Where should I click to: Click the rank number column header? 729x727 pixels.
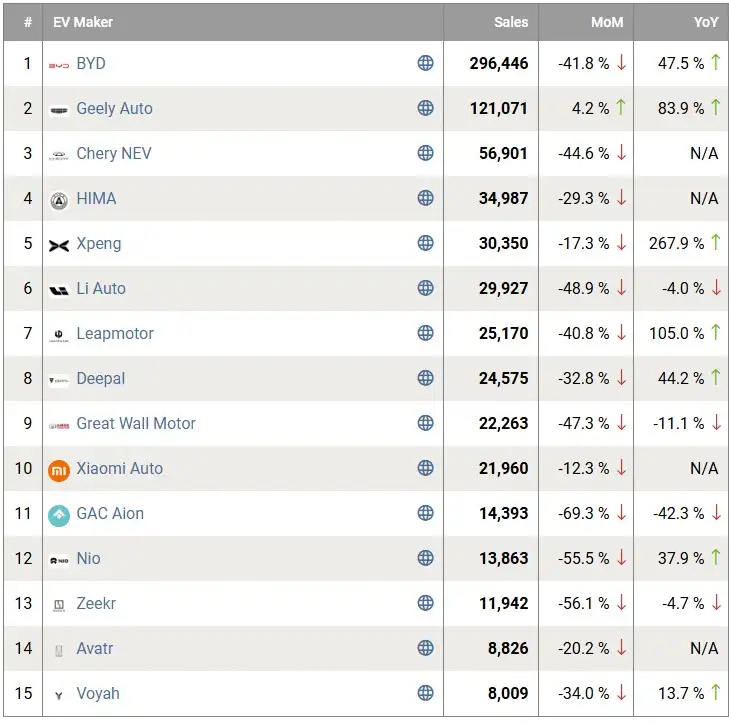click(28, 22)
